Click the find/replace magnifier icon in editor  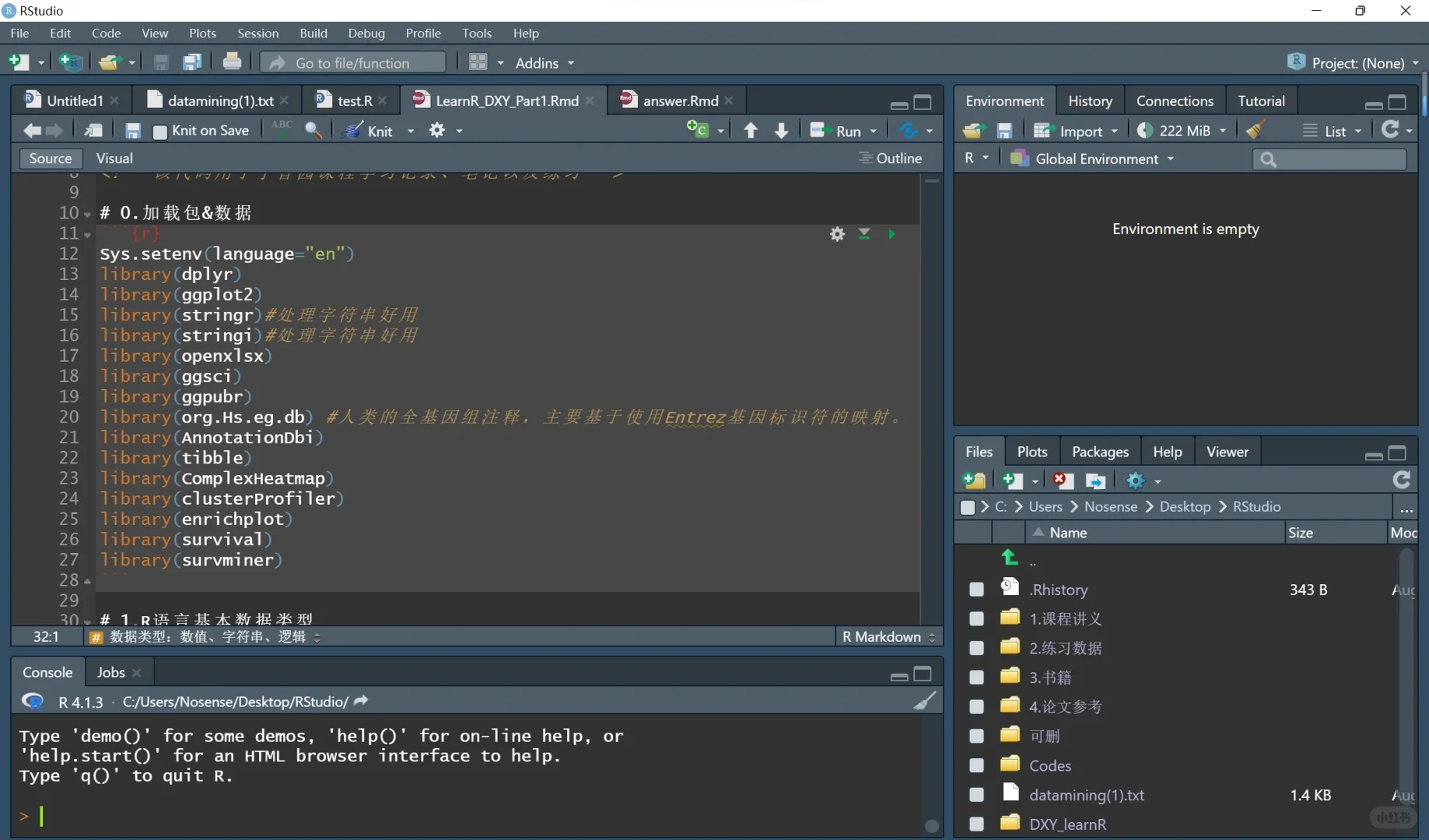pyautogui.click(x=313, y=130)
